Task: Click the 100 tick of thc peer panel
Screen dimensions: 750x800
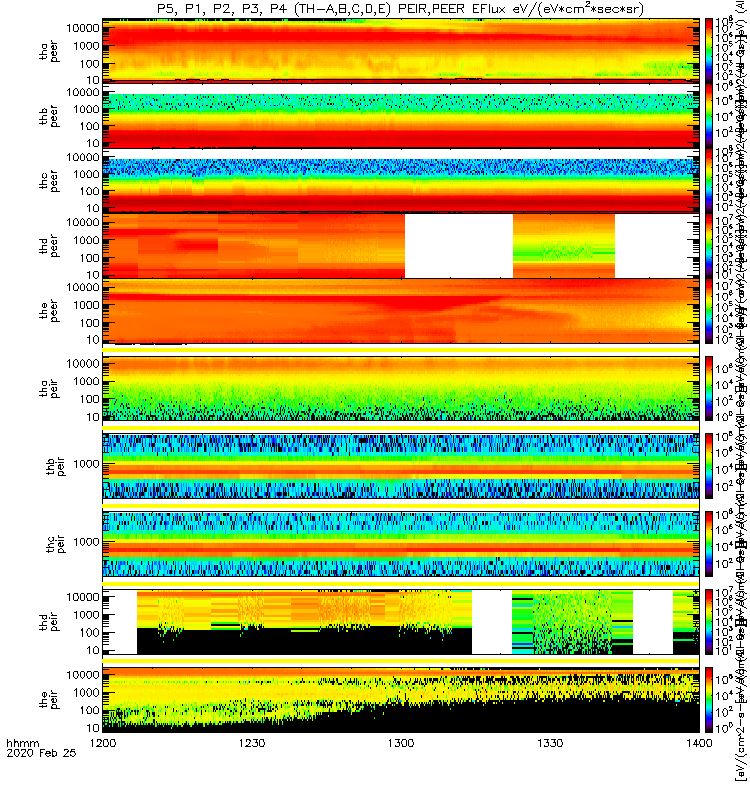Action: pos(89,191)
